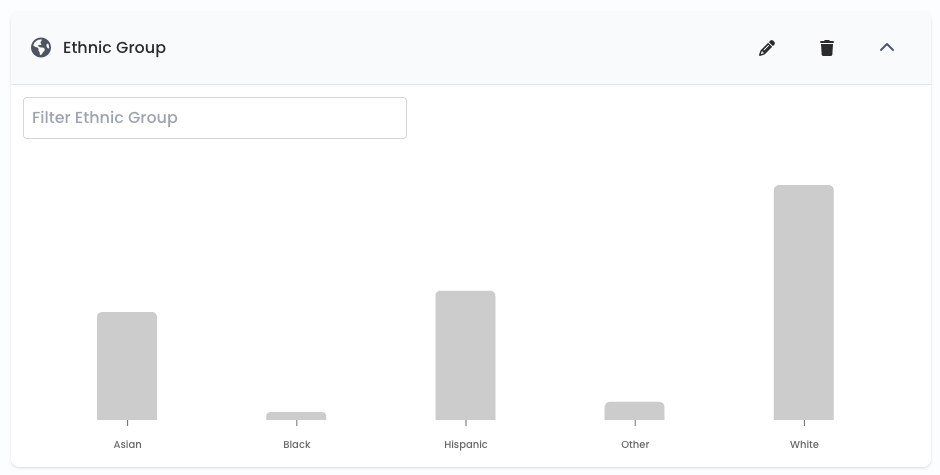Screen dimensions: 940x475
Task: Collapse the Ethnic Group panel
Action: 887,47
